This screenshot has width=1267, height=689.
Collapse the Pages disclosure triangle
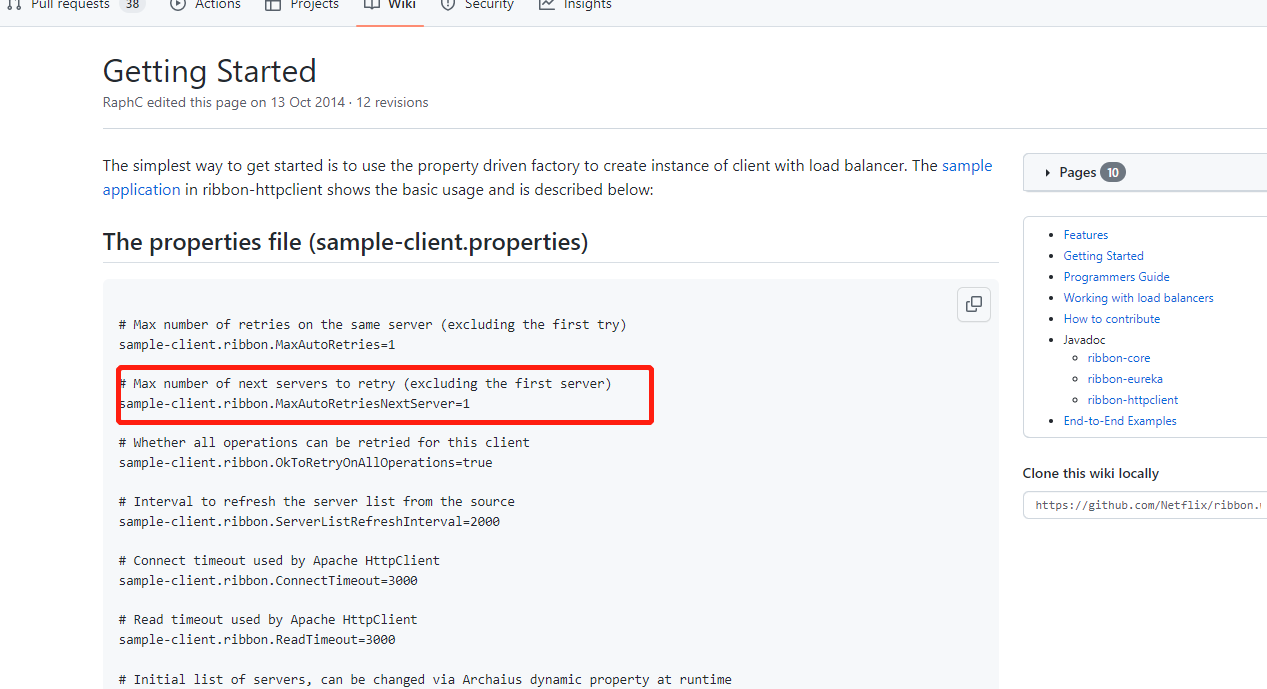[1047, 171]
